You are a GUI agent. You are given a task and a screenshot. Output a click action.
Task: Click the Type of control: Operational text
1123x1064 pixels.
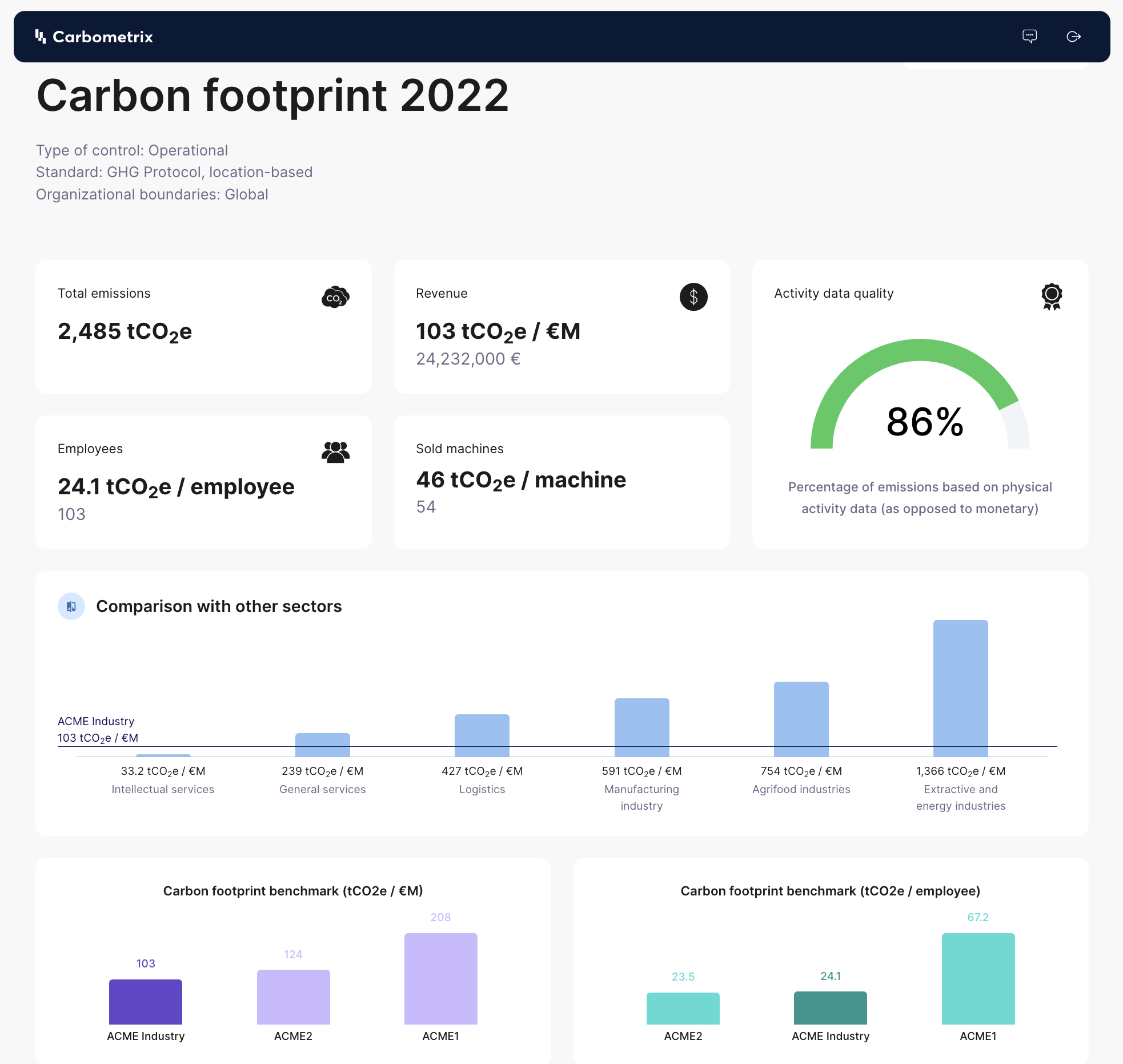132,150
